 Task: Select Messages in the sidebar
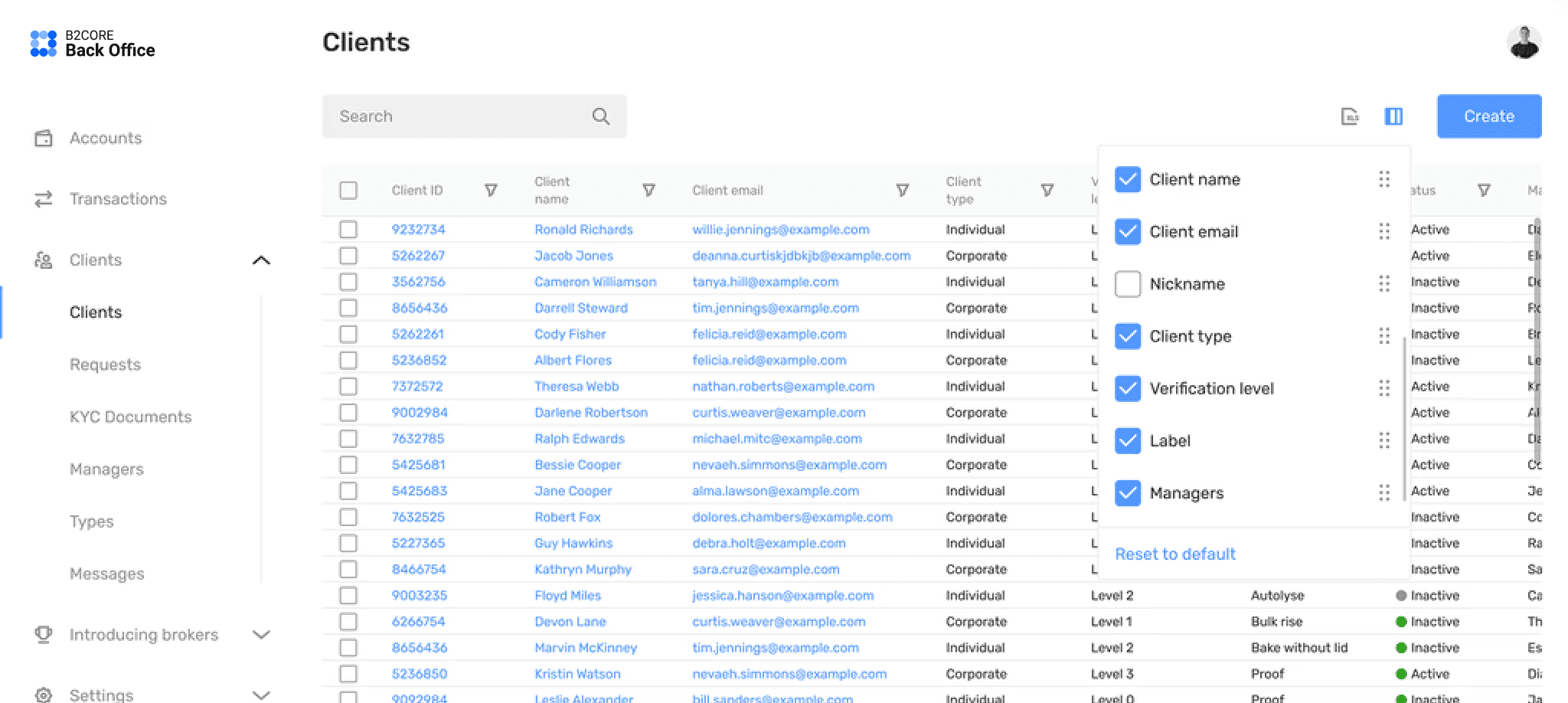click(106, 574)
